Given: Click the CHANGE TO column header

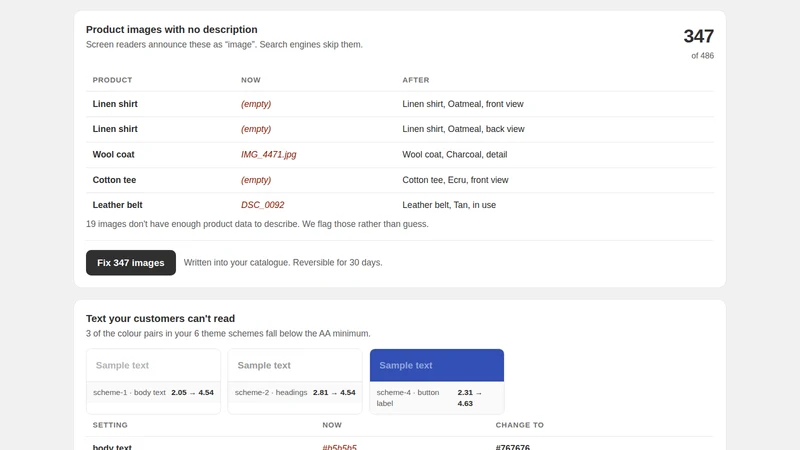Looking at the screenshot, I should pos(519,425).
